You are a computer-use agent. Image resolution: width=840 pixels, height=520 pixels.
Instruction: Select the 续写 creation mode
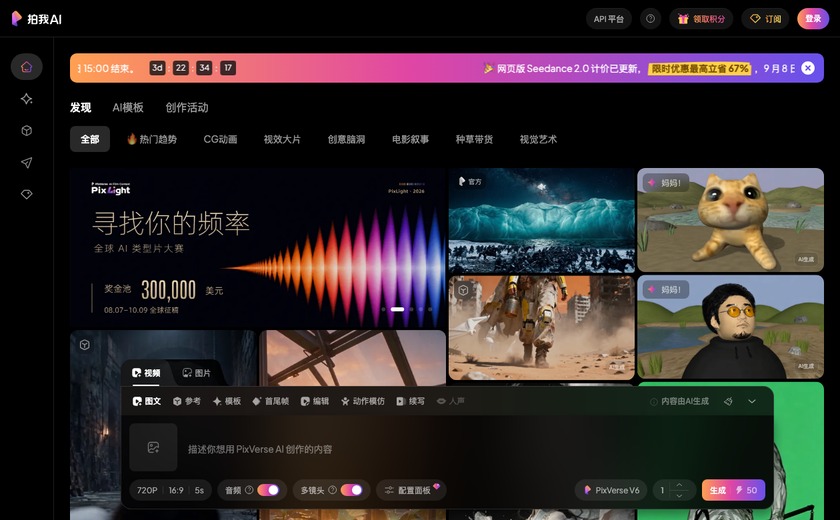(x=410, y=401)
